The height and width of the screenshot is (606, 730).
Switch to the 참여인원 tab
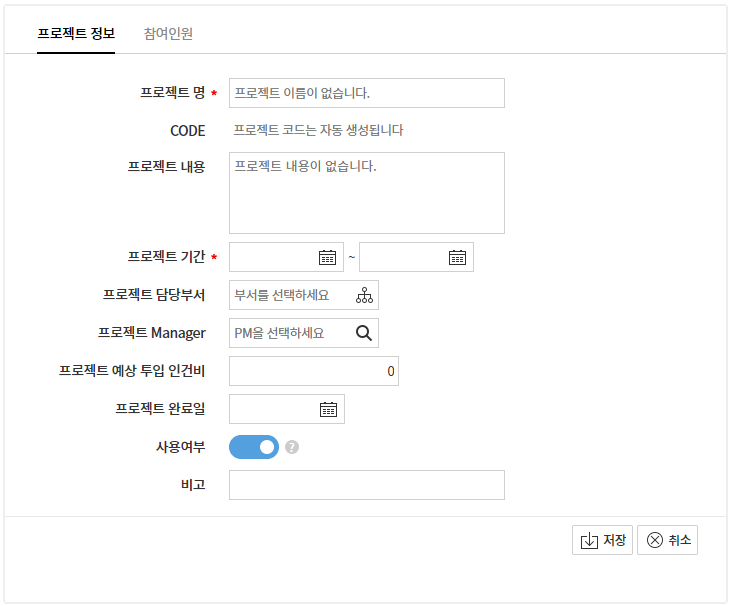[168, 33]
